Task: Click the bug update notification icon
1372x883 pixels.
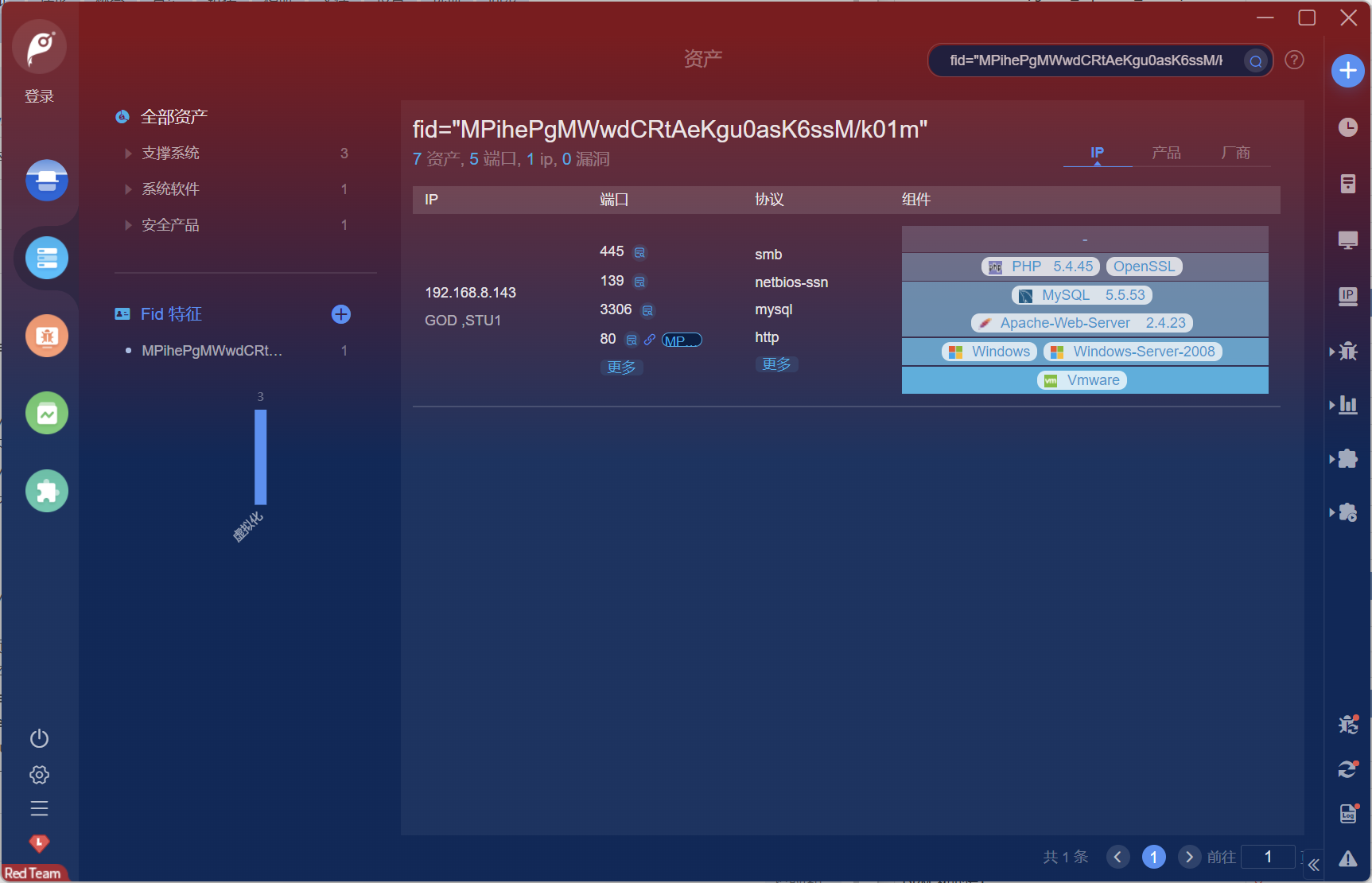Action: point(1348,725)
